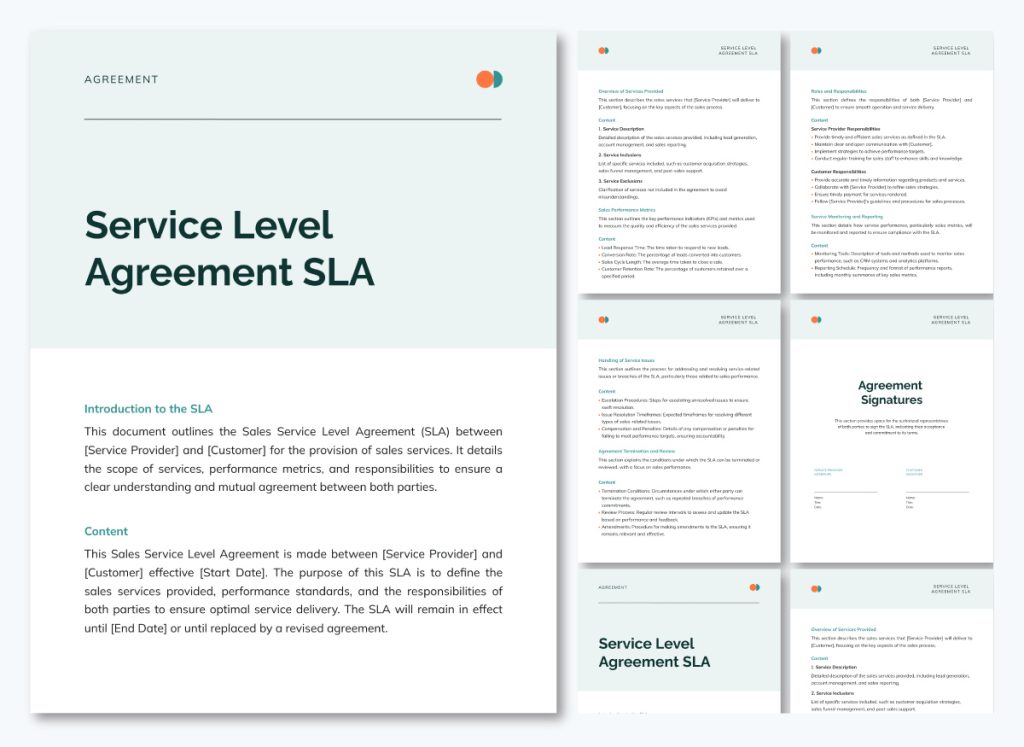This screenshot has width=1024, height=747.
Task: Click the logo on the Handling of Service Issues page
Action: (602, 319)
